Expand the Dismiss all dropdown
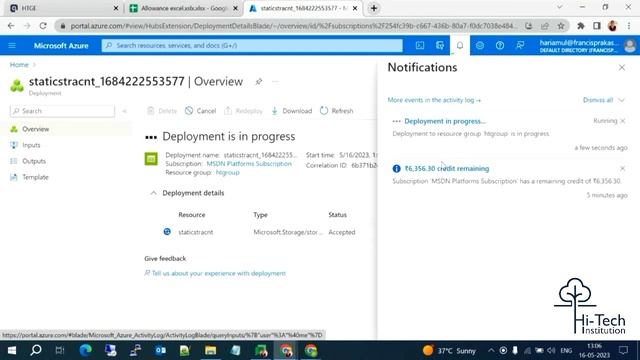 click(x=621, y=100)
